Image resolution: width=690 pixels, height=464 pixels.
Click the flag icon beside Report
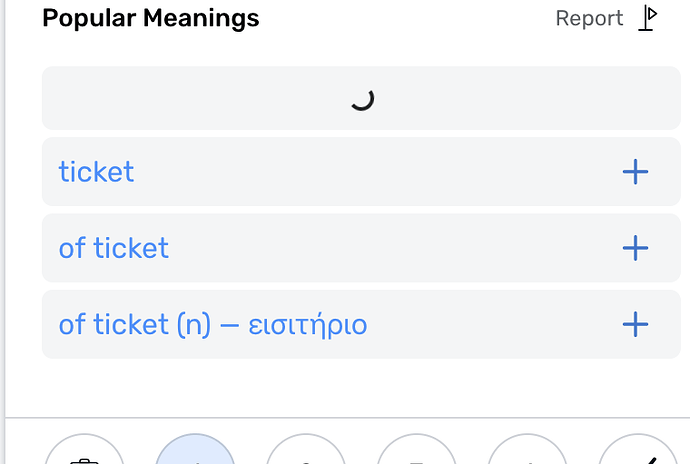[648, 18]
